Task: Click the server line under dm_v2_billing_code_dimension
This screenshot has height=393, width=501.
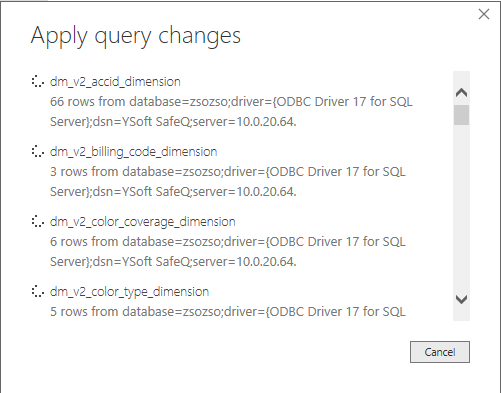Action: [173, 192]
